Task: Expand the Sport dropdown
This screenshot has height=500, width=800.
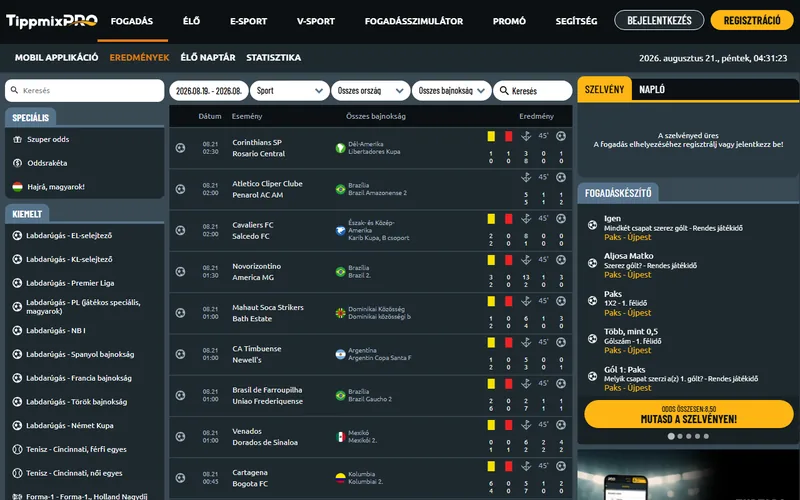Action: click(x=290, y=91)
